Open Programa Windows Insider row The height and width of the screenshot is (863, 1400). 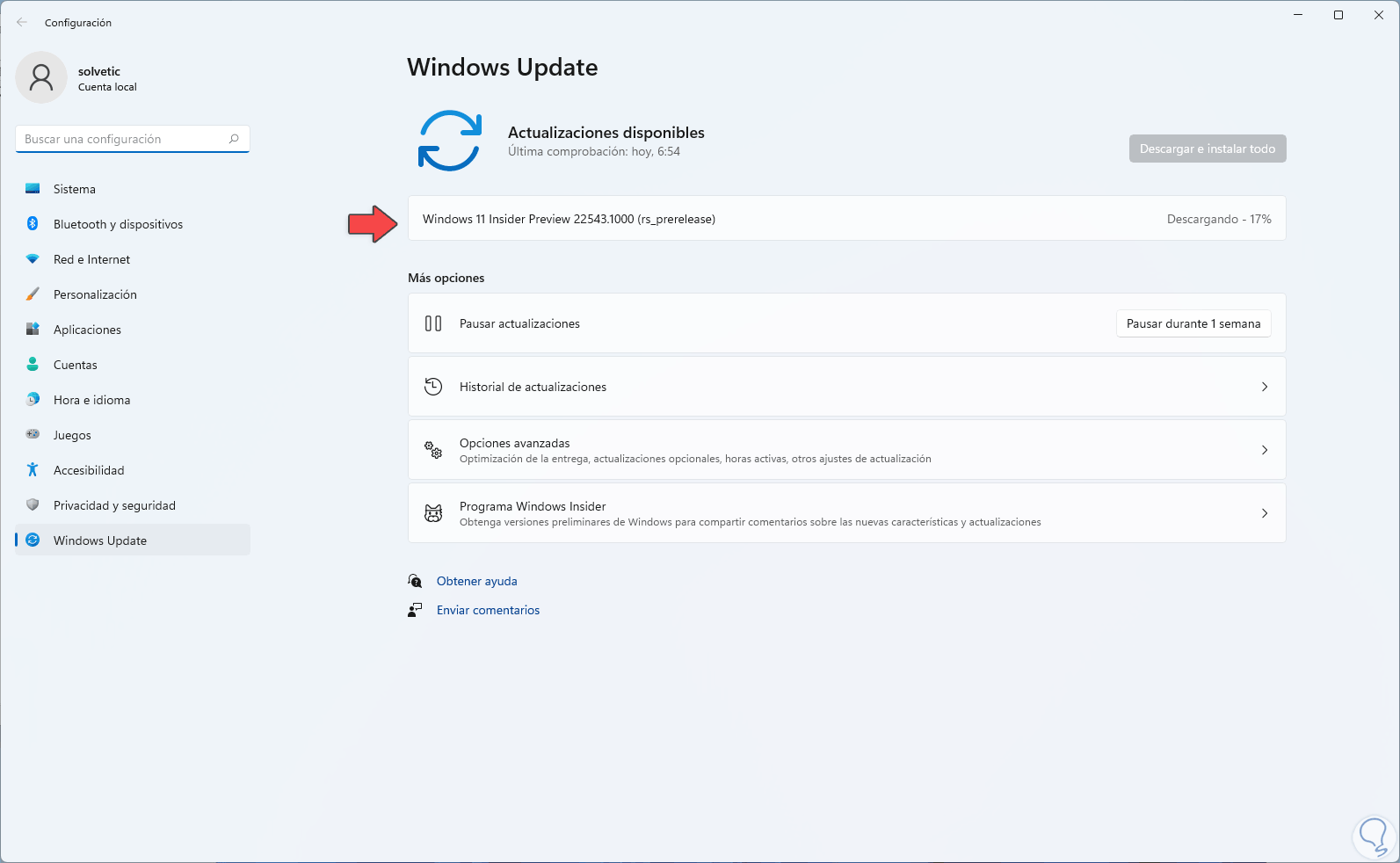pos(847,513)
